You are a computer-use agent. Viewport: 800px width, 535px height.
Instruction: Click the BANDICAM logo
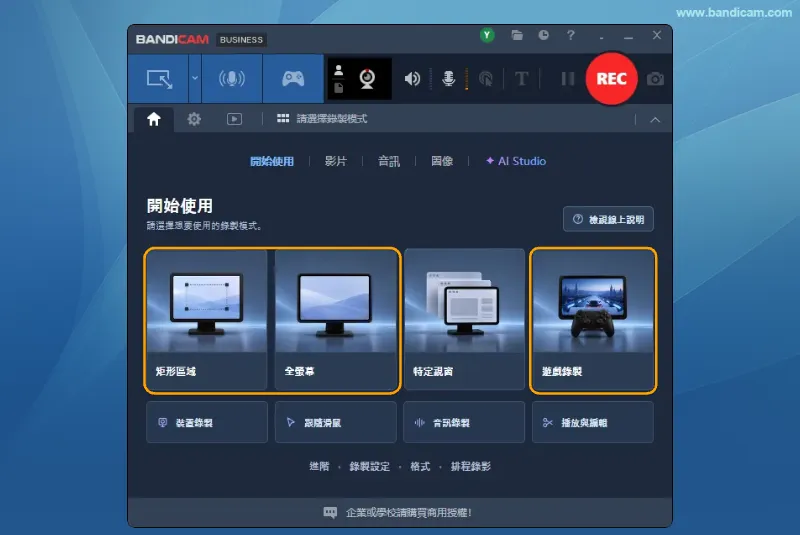172,40
